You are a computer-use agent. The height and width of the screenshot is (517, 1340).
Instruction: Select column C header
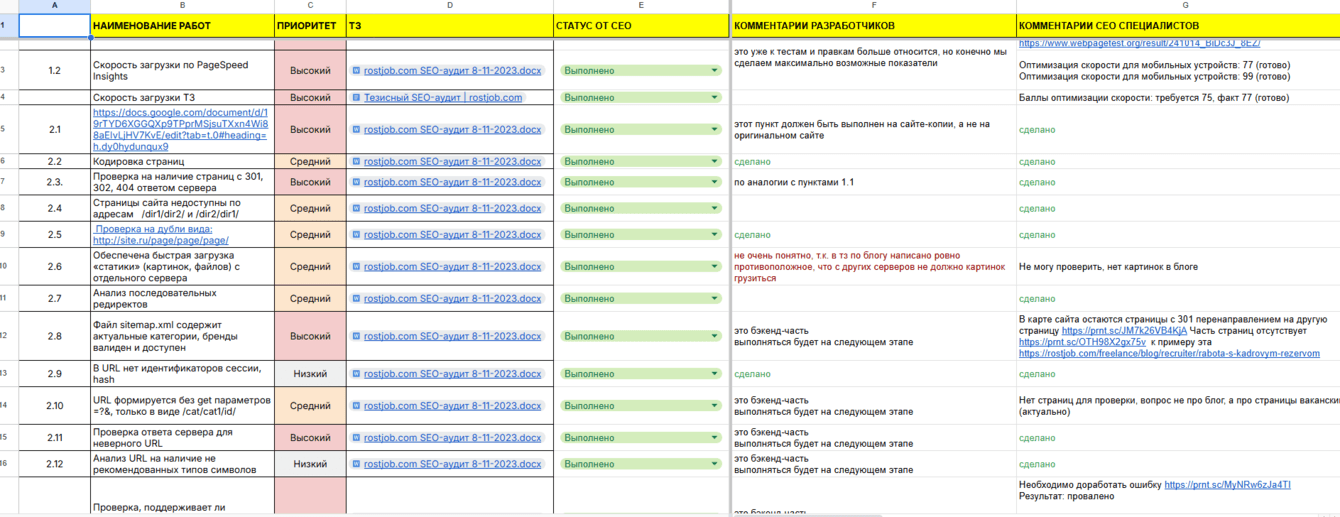(310, 6)
